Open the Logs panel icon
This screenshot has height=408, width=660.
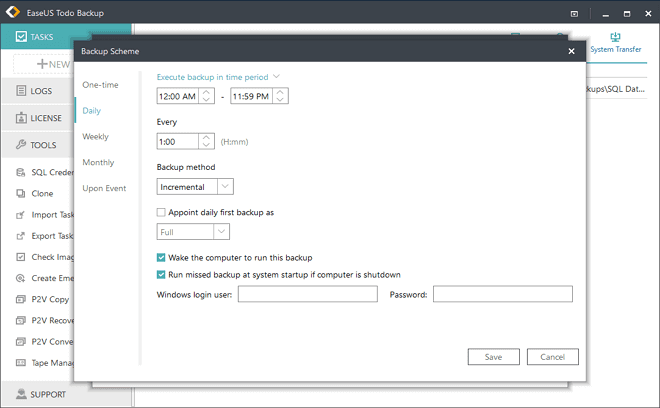coord(22,91)
